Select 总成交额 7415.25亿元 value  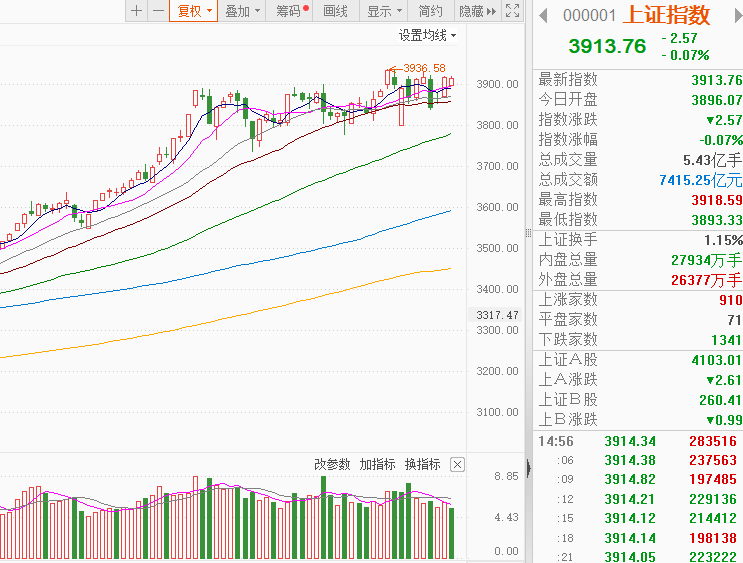click(701, 180)
